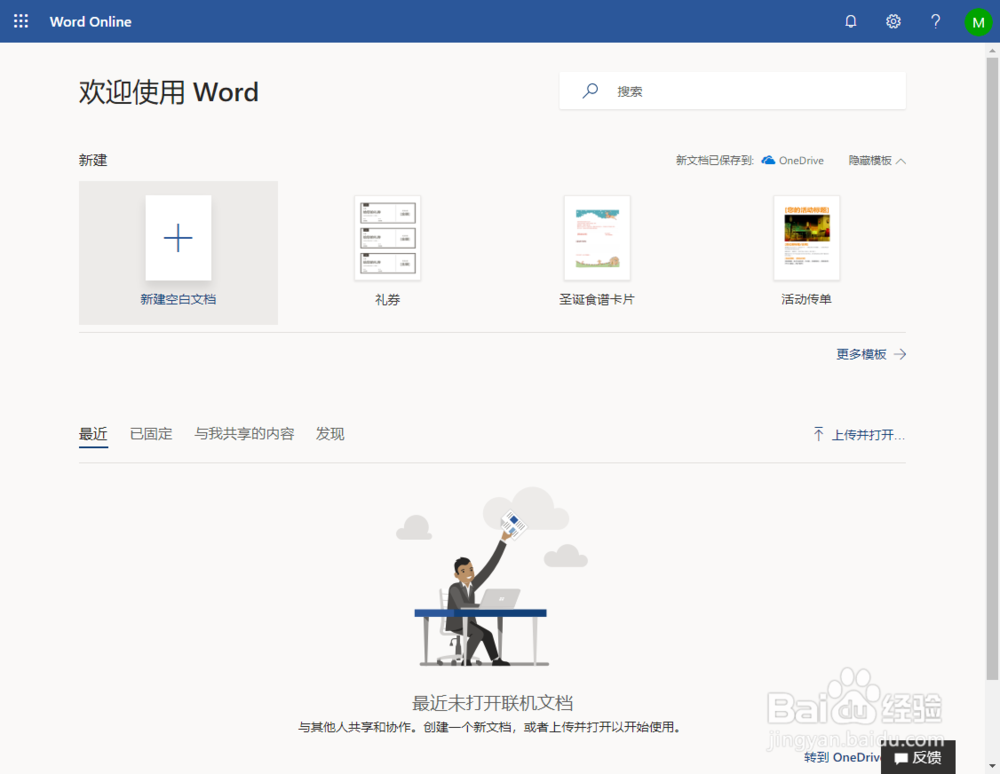Open the help question mark icon
Image resolution: width=1000 pixels, height=774 pixels.
tap(936, 21)
